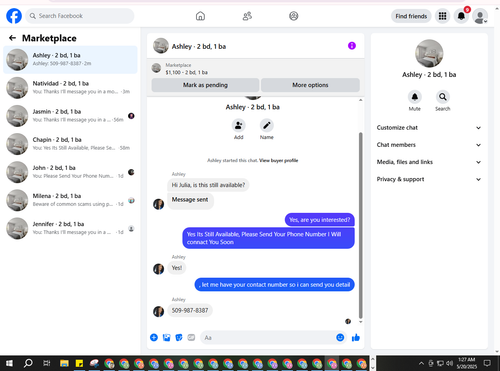Open John 2 bd conversation
This screenshot has height=371, width=500.
(x=70, y=172)
